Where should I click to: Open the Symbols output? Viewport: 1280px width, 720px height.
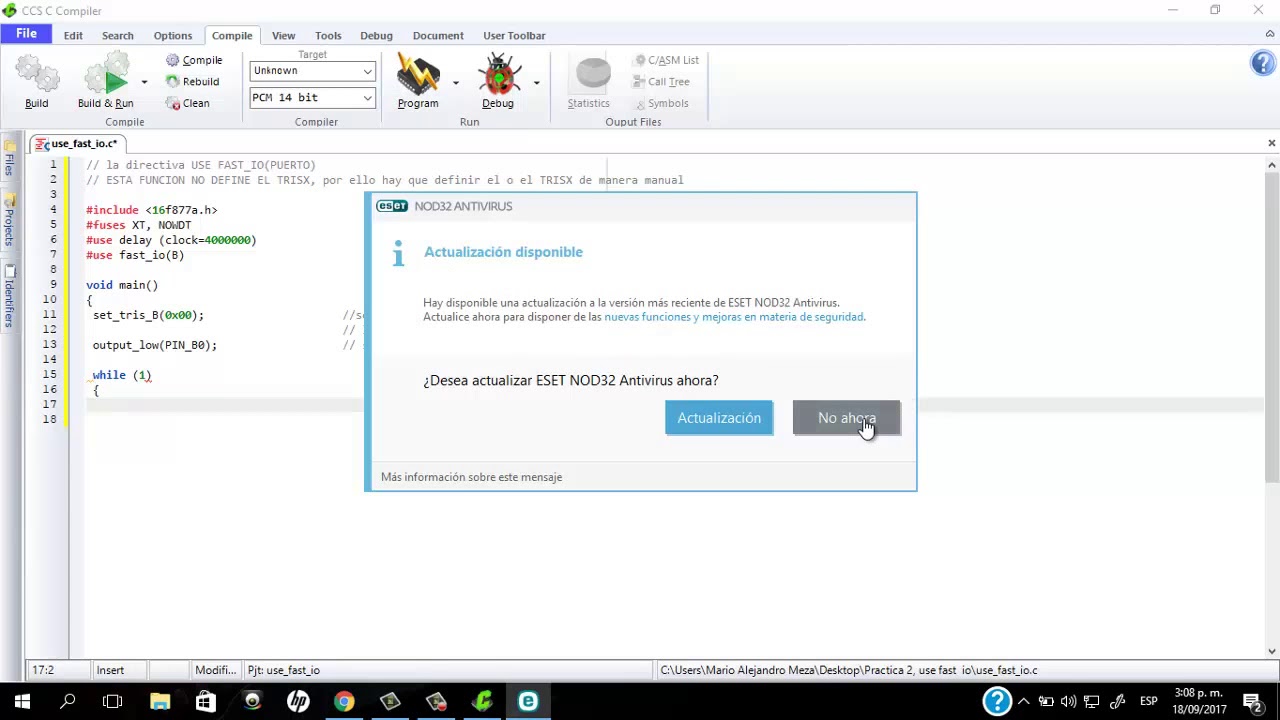tap(661, 103)
